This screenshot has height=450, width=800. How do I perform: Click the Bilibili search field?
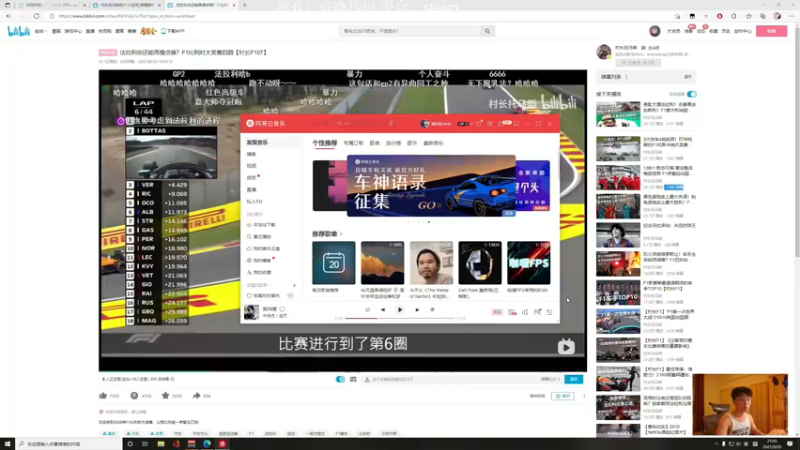[409, 31]
